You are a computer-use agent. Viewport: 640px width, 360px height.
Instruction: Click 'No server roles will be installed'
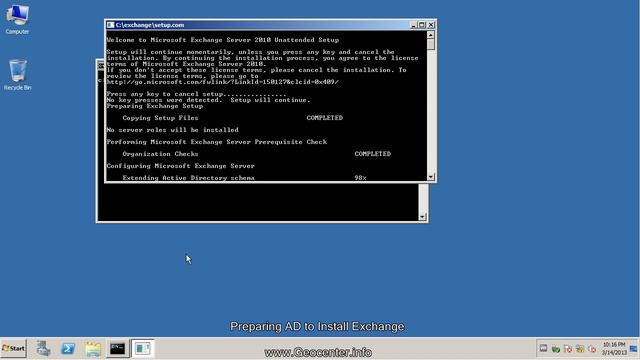(172, 130)
